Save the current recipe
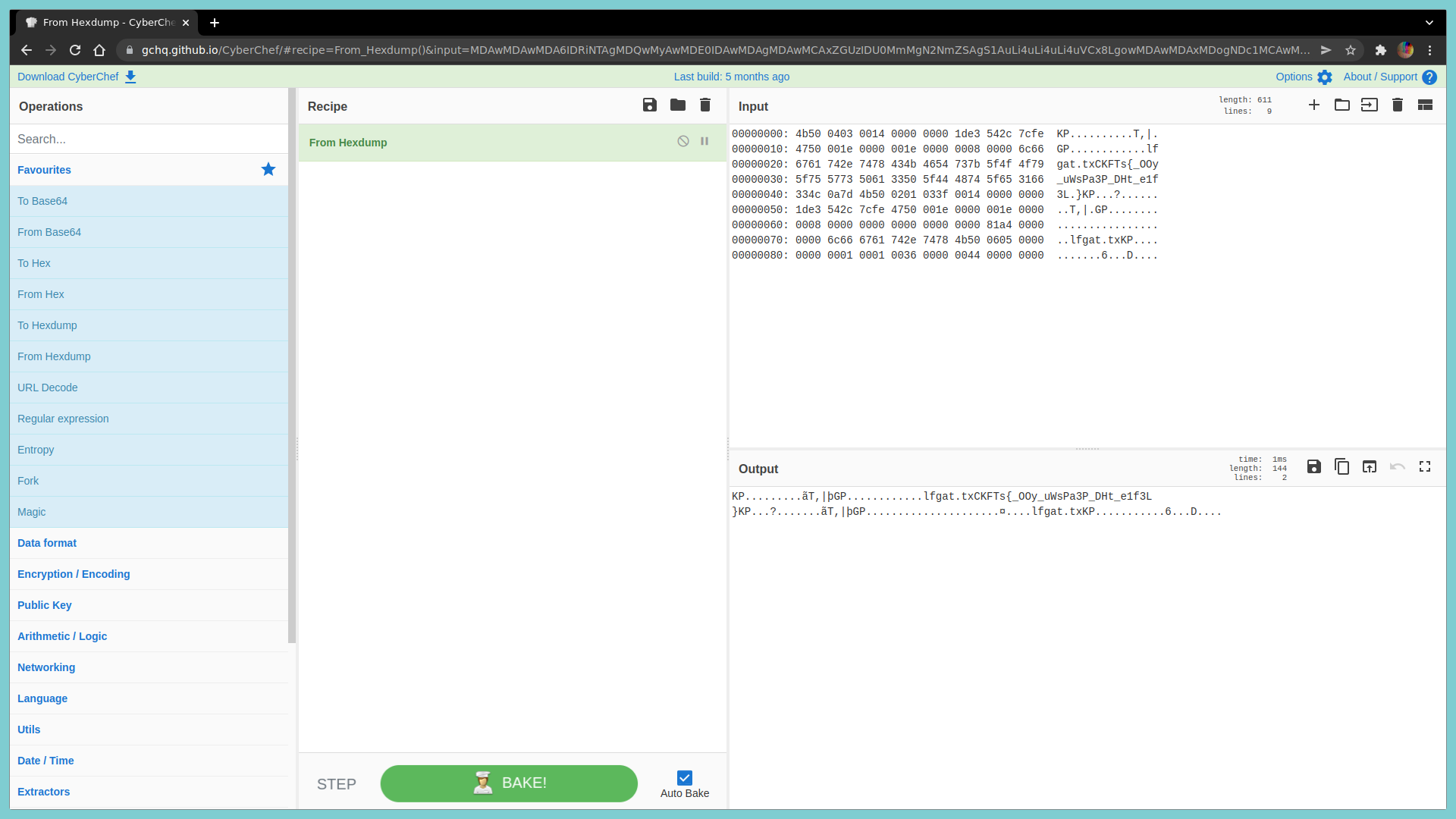The width and height of the screenshot is (1456, 819). point(650,105)
